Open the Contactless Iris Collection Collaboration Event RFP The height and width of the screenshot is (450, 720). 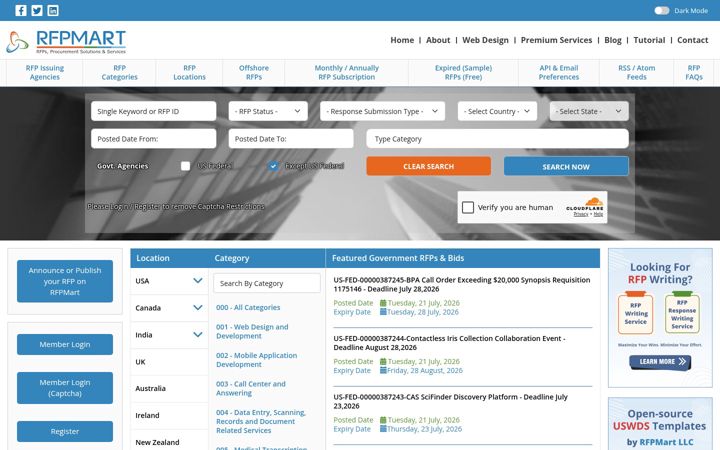(449, 343)
